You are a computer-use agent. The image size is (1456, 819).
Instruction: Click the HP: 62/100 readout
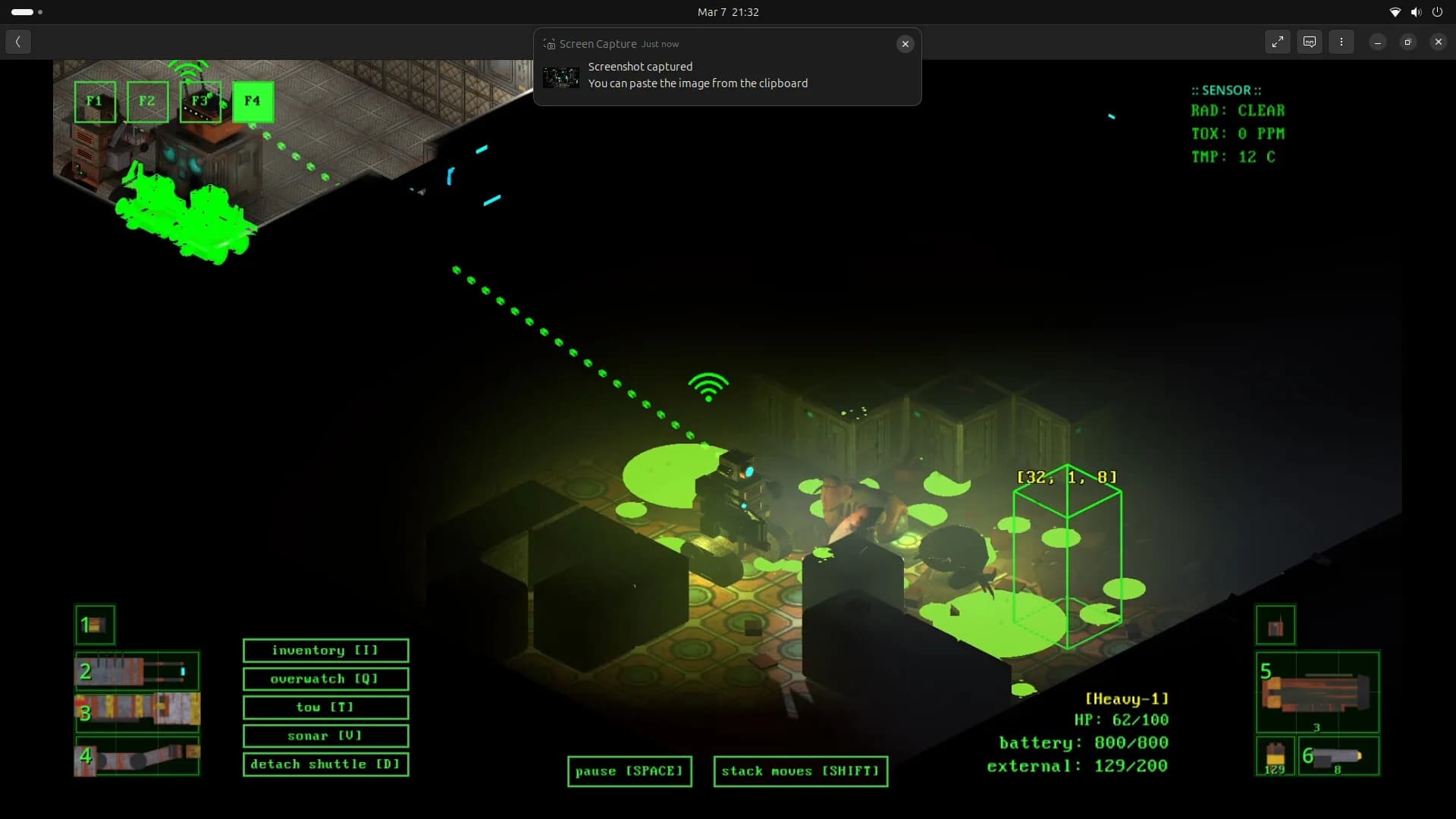tap(1122, 720)
